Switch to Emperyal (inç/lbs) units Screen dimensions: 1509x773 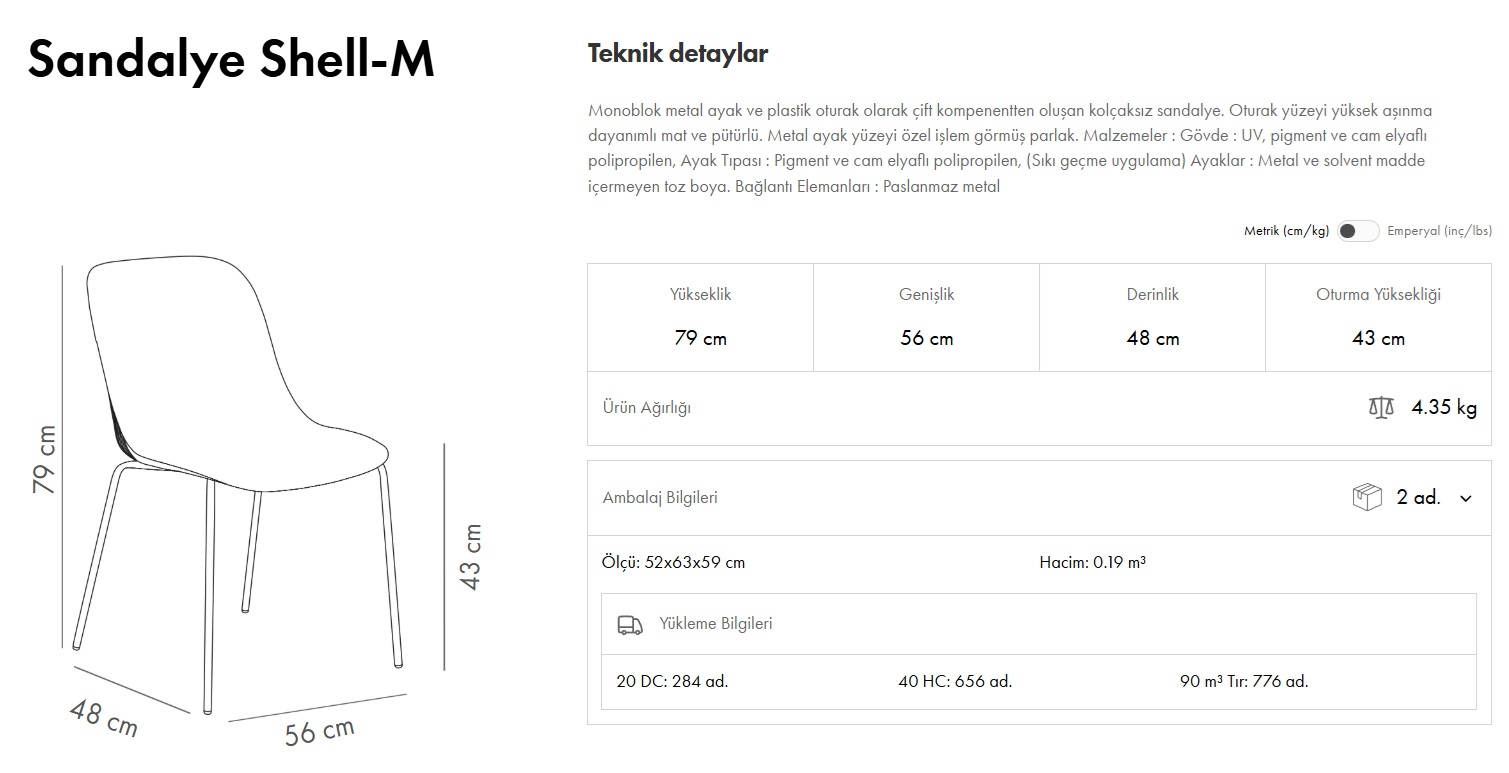click(x=1439, y=231)
